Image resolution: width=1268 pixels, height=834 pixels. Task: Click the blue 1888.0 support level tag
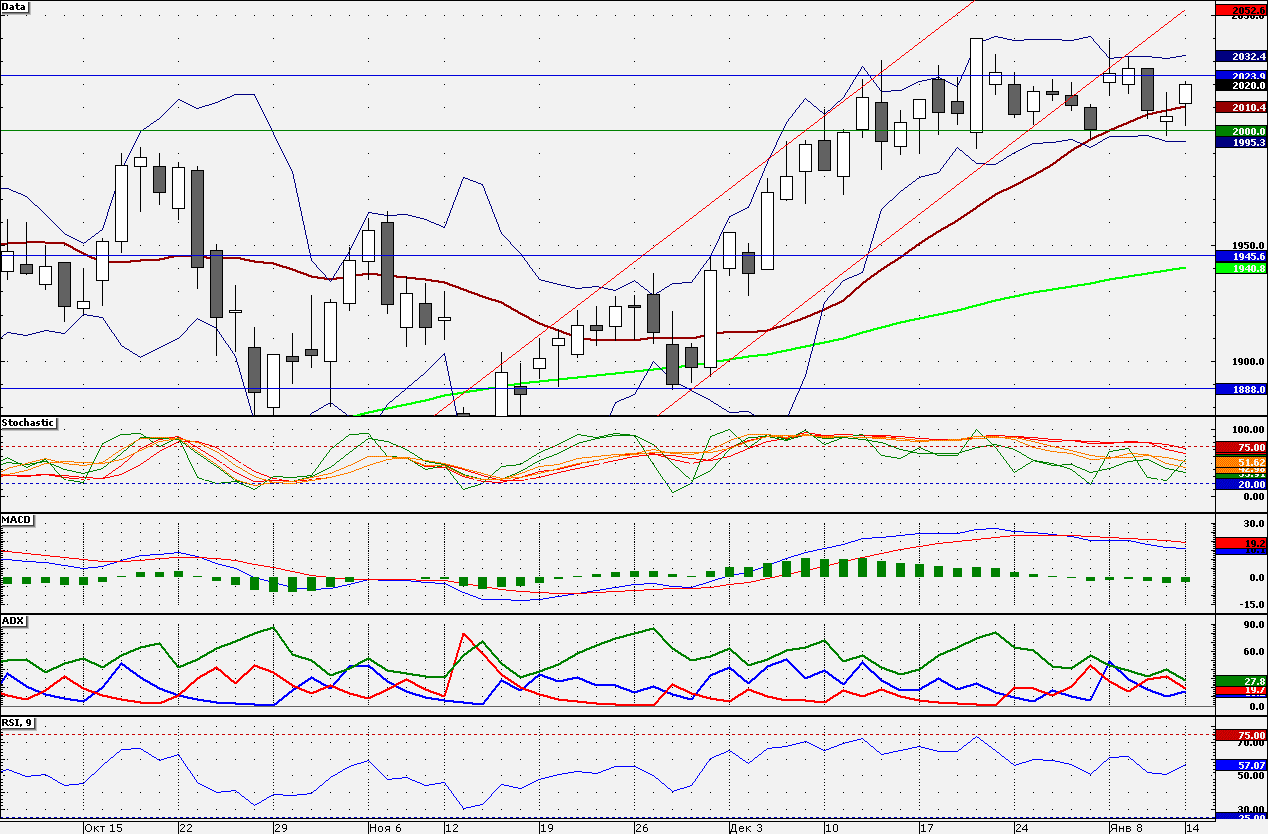tap(1240, 388)
